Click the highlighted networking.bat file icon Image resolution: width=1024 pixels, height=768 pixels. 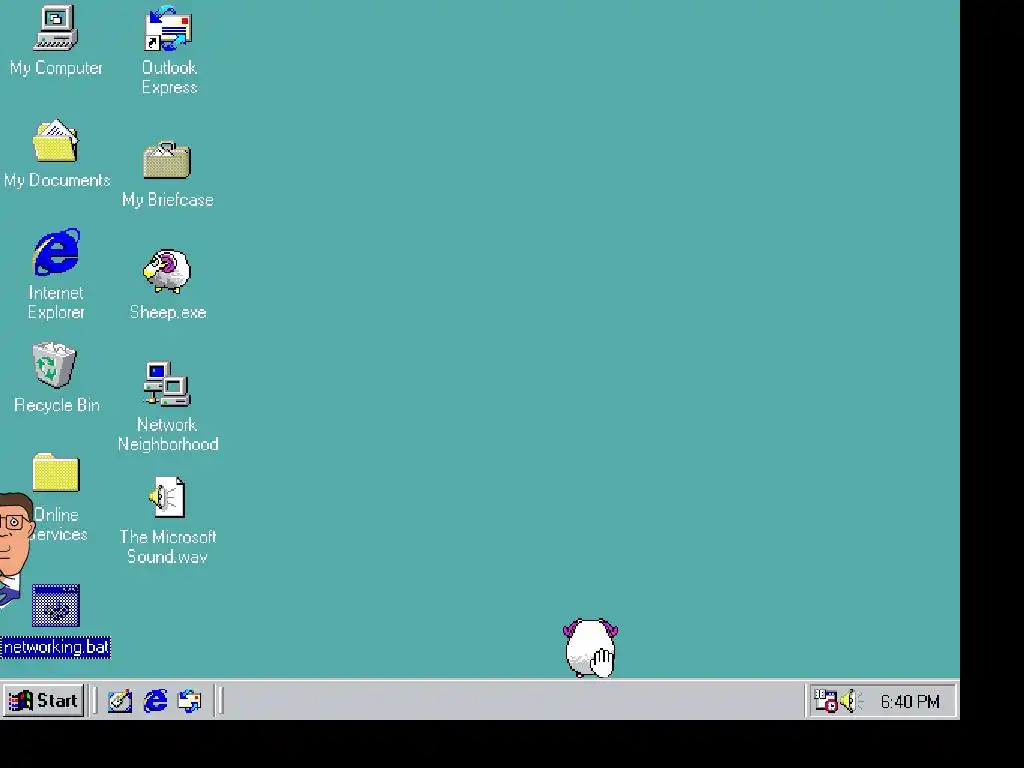56,605
